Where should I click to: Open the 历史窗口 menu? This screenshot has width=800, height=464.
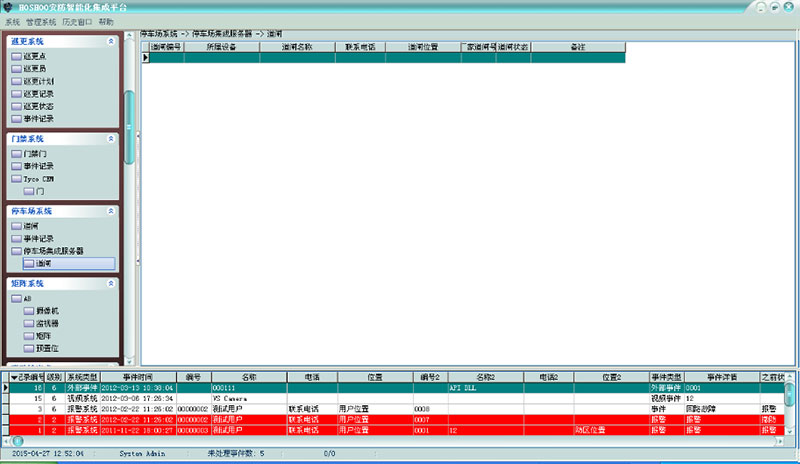[x=76, y=21]
